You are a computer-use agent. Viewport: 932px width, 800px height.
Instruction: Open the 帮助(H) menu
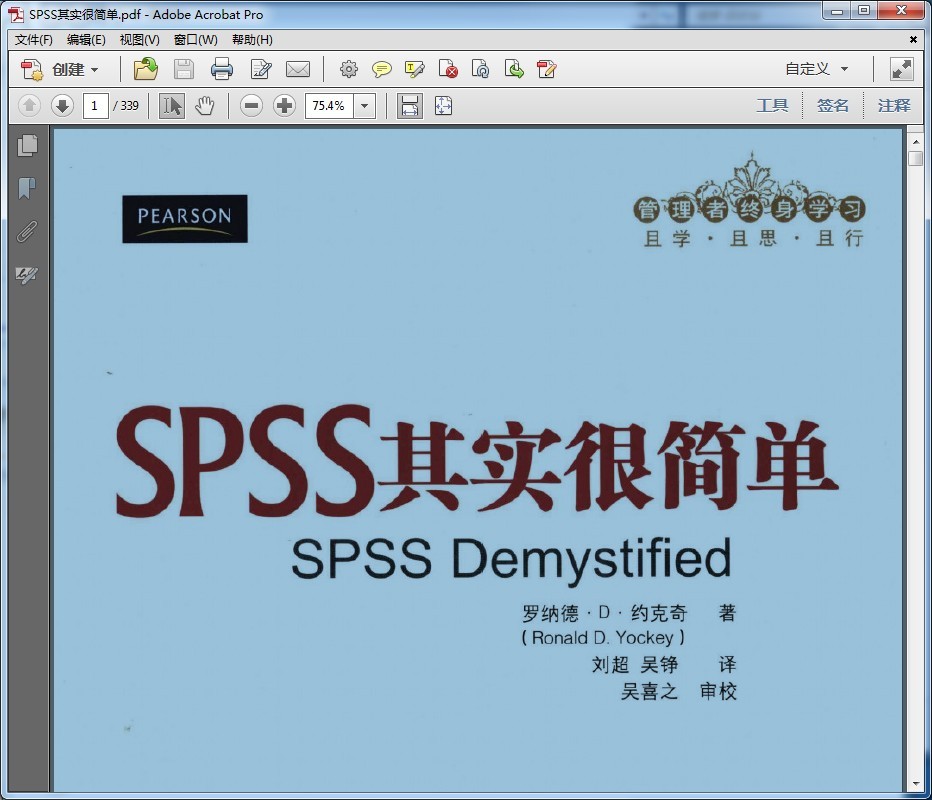[x=252, y=39]
